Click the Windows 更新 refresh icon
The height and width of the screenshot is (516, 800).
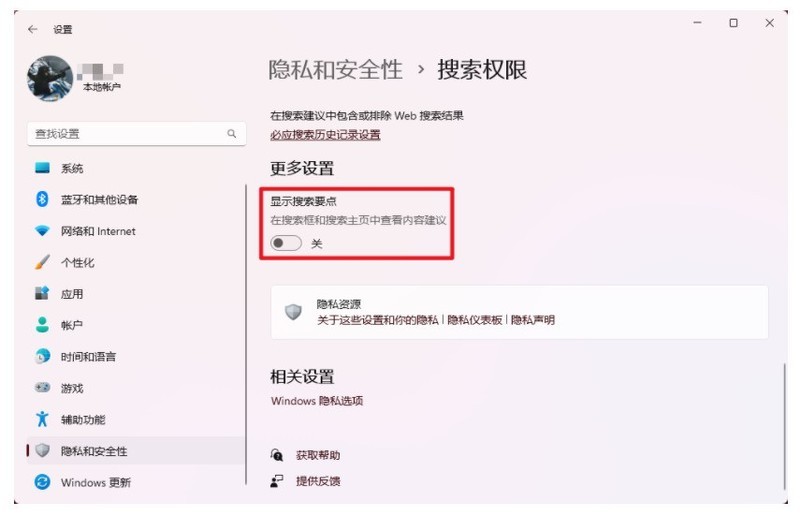[x=42, y=482]
